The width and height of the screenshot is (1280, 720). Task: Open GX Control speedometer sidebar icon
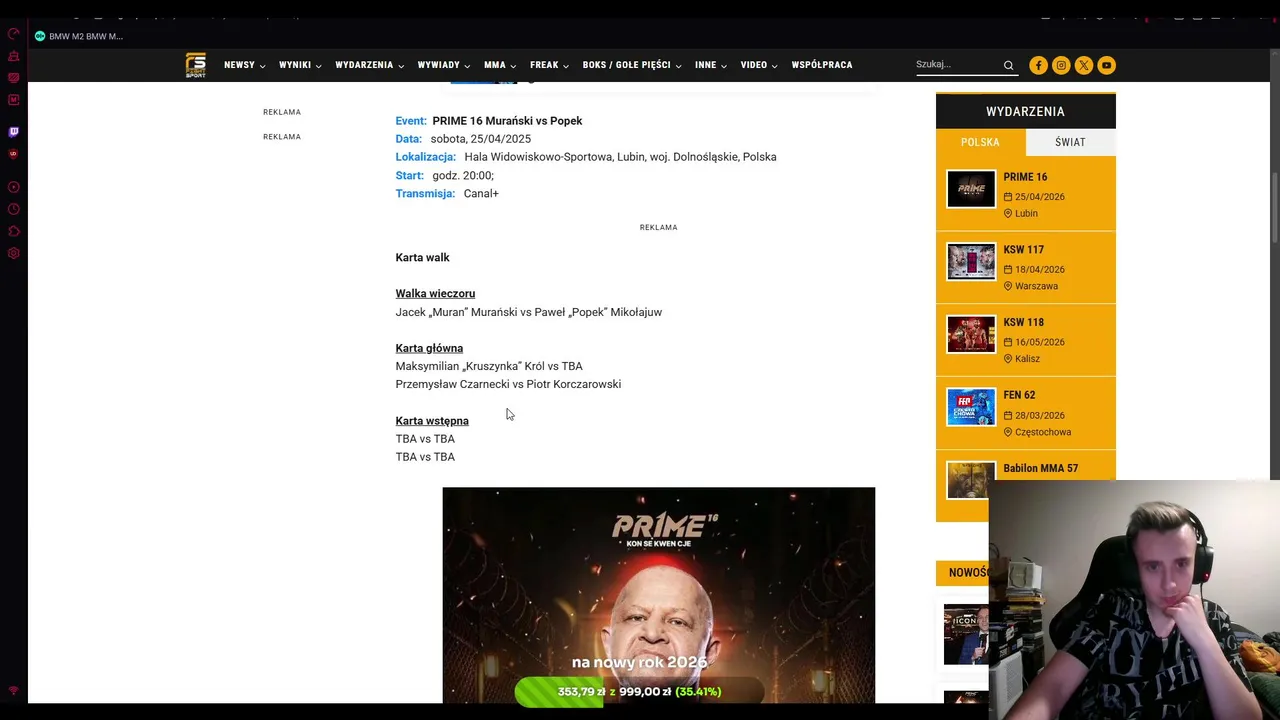coord(14,33)
